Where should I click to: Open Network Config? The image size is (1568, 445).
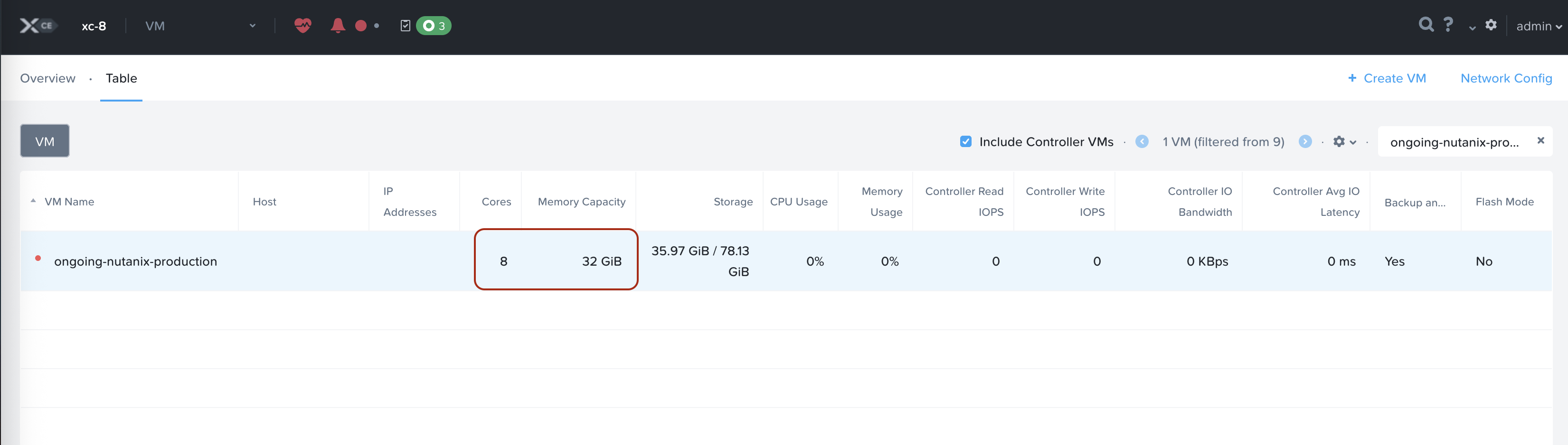[1506, 78]
